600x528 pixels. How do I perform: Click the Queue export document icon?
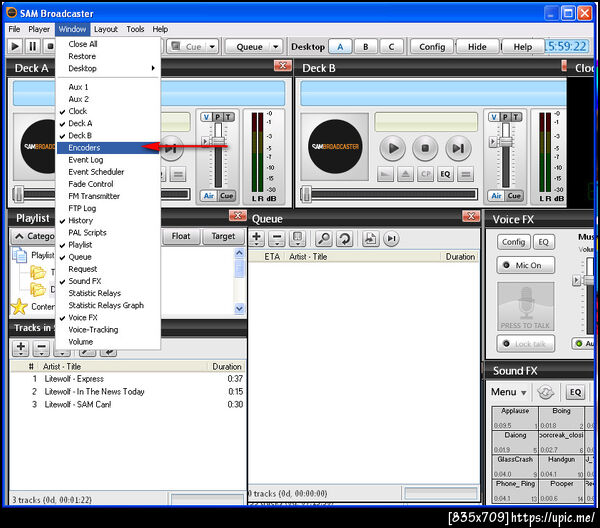370,238
